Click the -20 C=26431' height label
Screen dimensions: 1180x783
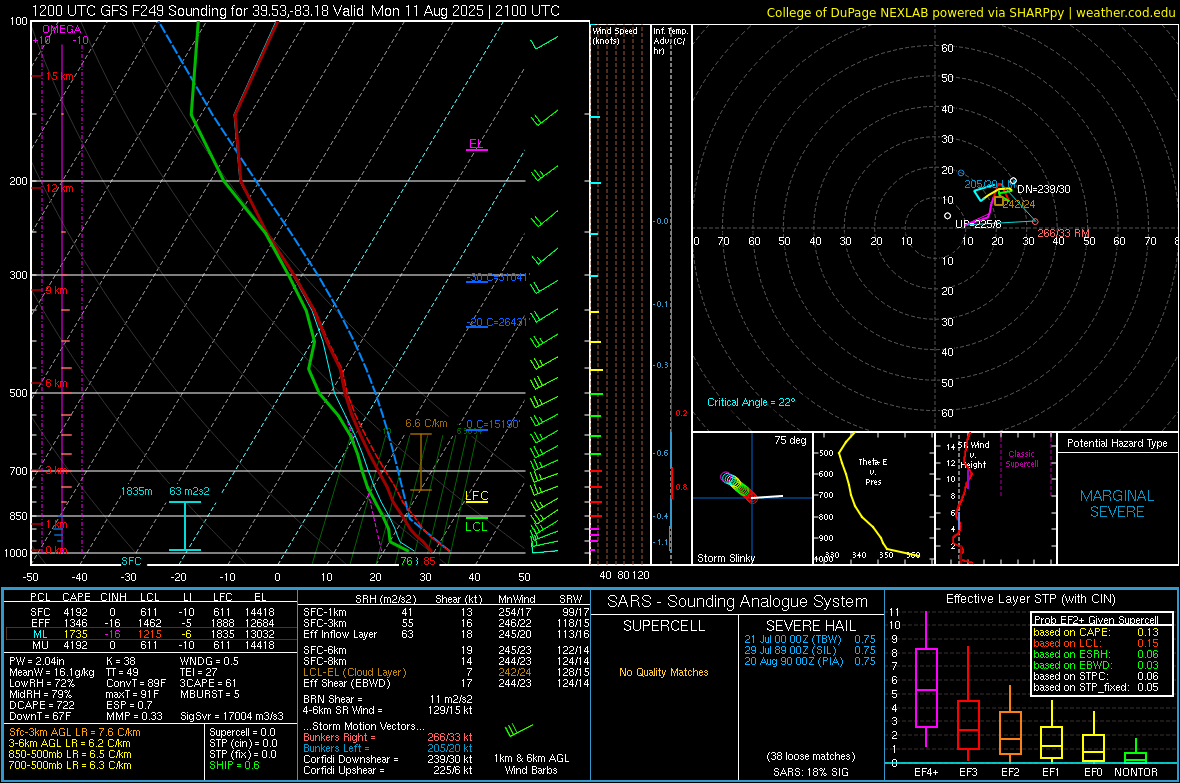[x=497, y=322]
